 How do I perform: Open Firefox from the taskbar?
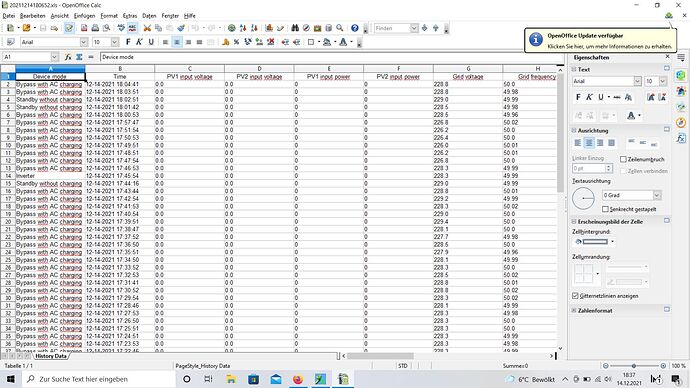[x=298, y=379]
